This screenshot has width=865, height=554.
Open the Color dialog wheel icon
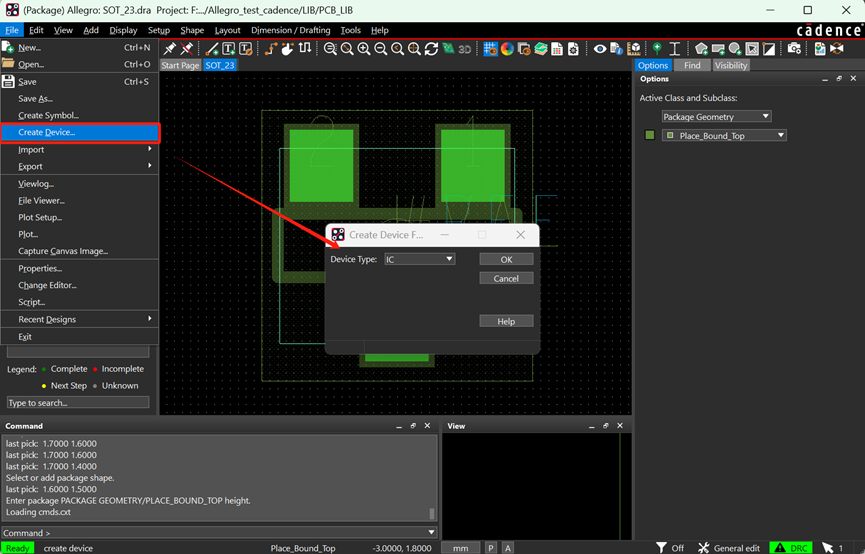[507, 49]
